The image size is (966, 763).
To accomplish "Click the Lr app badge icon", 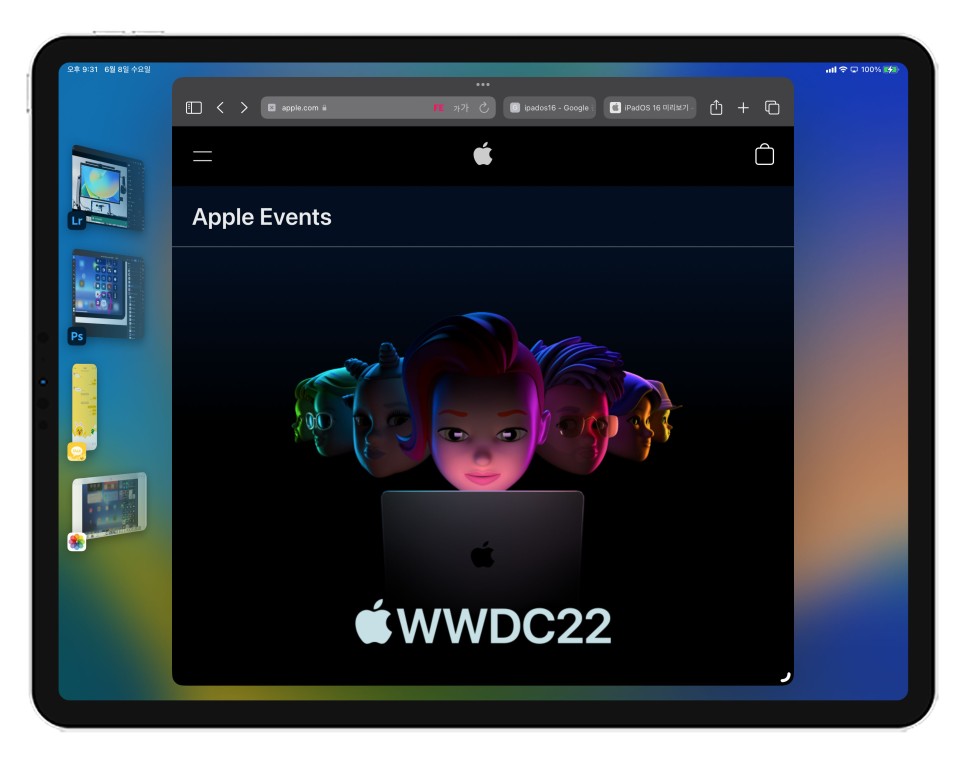I will 76,221.
